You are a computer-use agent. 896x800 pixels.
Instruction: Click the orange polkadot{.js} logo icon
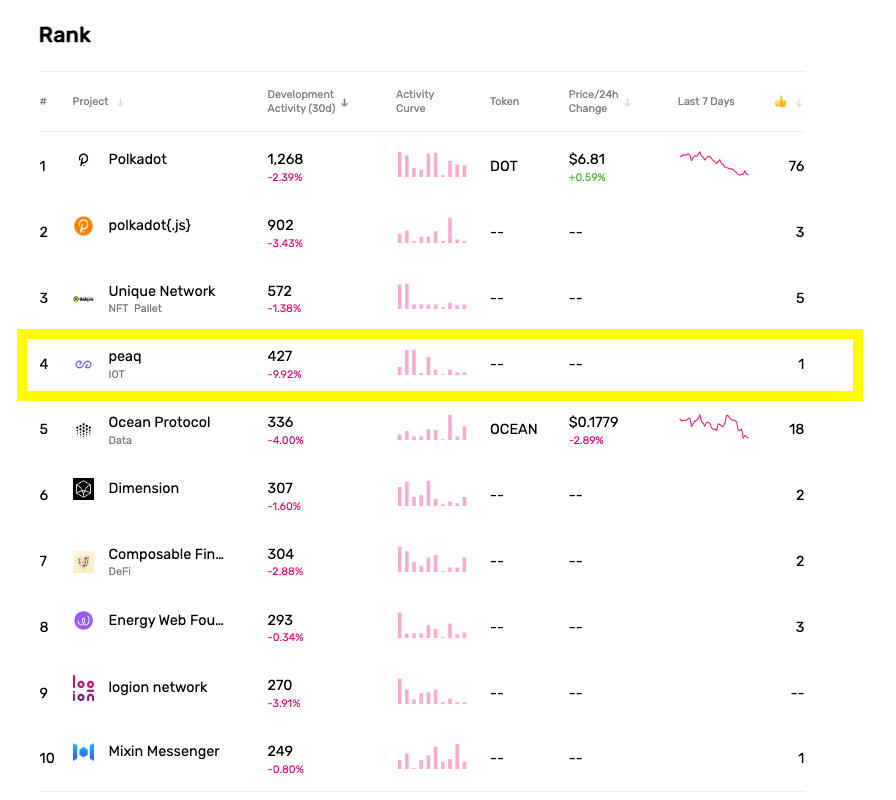tap(83, 226)
